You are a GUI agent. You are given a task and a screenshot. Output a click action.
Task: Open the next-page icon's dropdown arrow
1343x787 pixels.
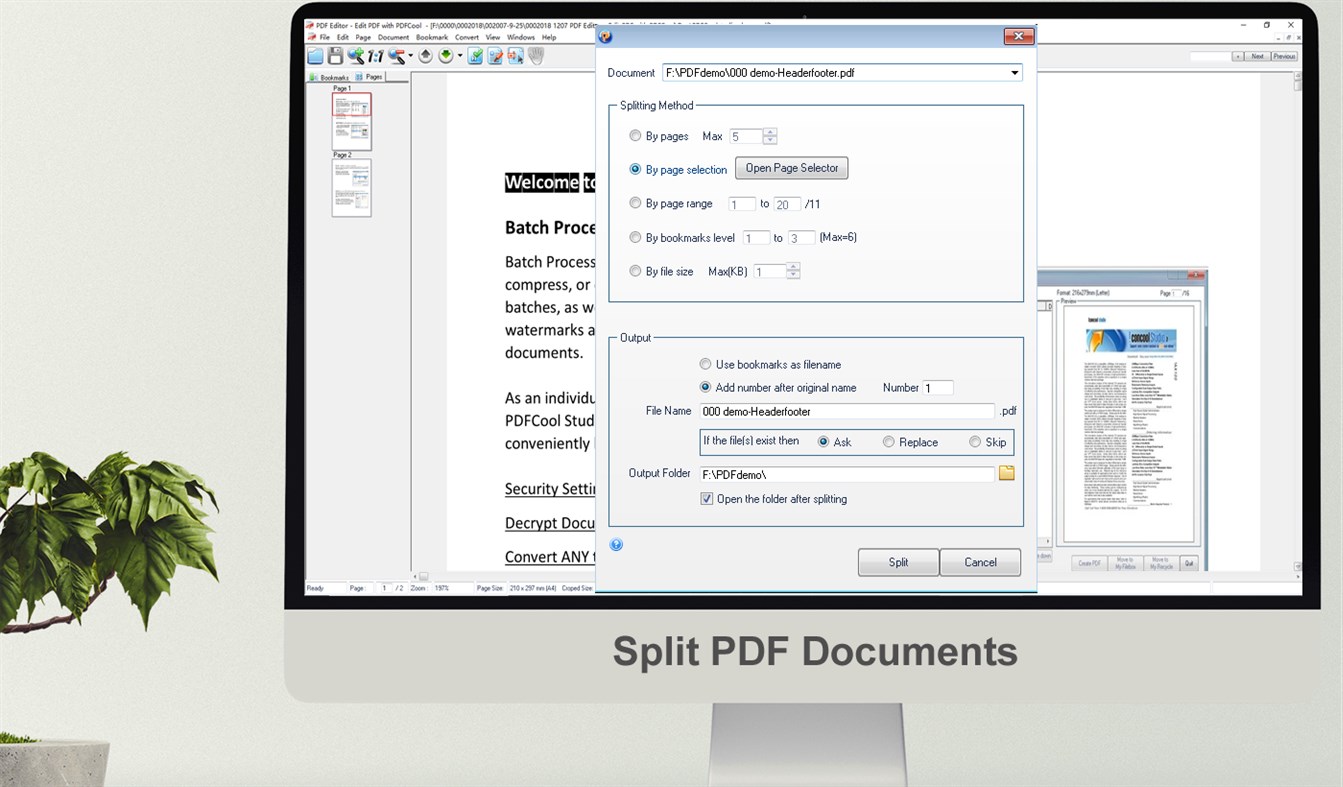(461, 56)
